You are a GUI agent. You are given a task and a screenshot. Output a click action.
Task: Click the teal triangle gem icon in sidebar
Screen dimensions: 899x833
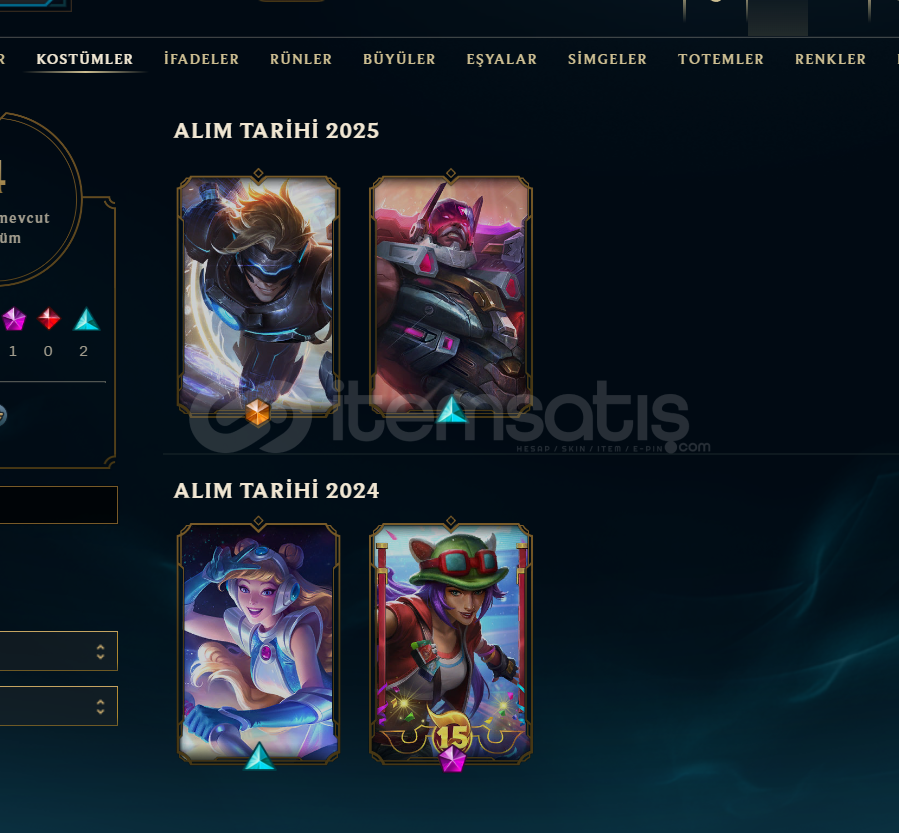click(x=87, y=319)
